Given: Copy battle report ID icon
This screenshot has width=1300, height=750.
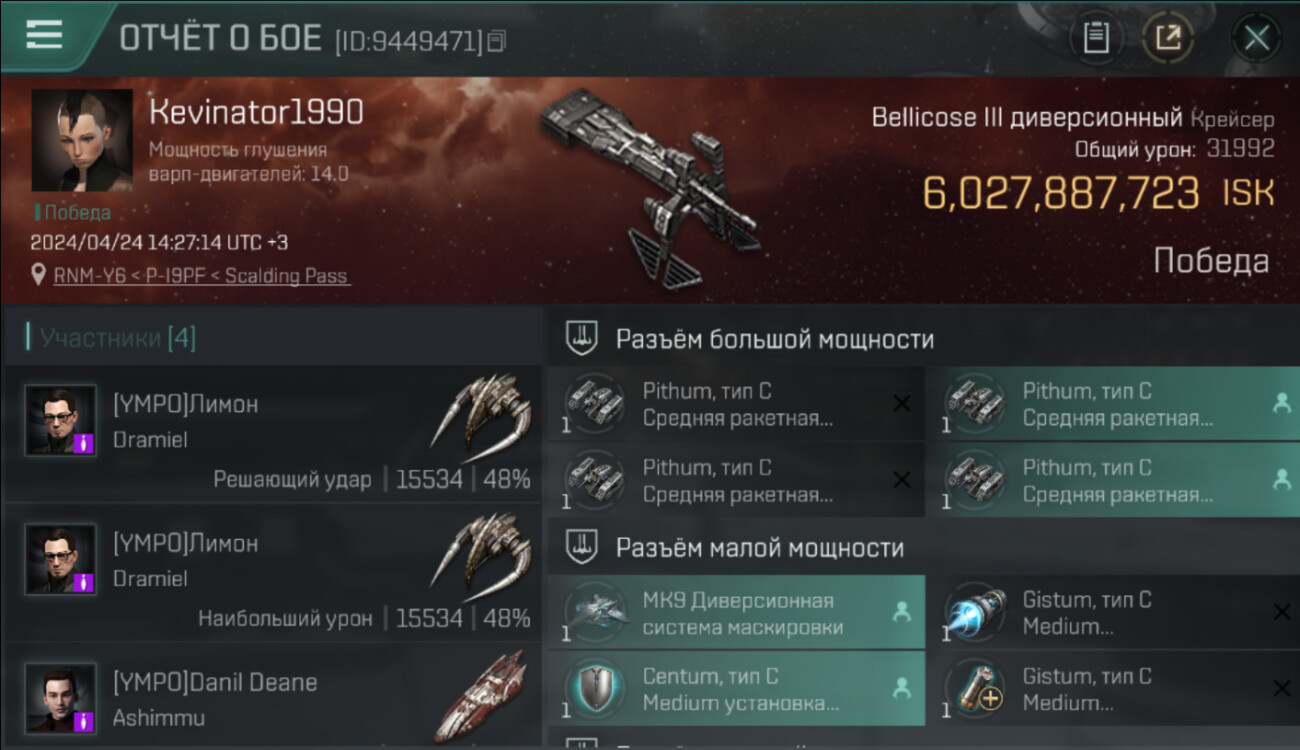Looking at the screenshot, I should tap(497, 40).
